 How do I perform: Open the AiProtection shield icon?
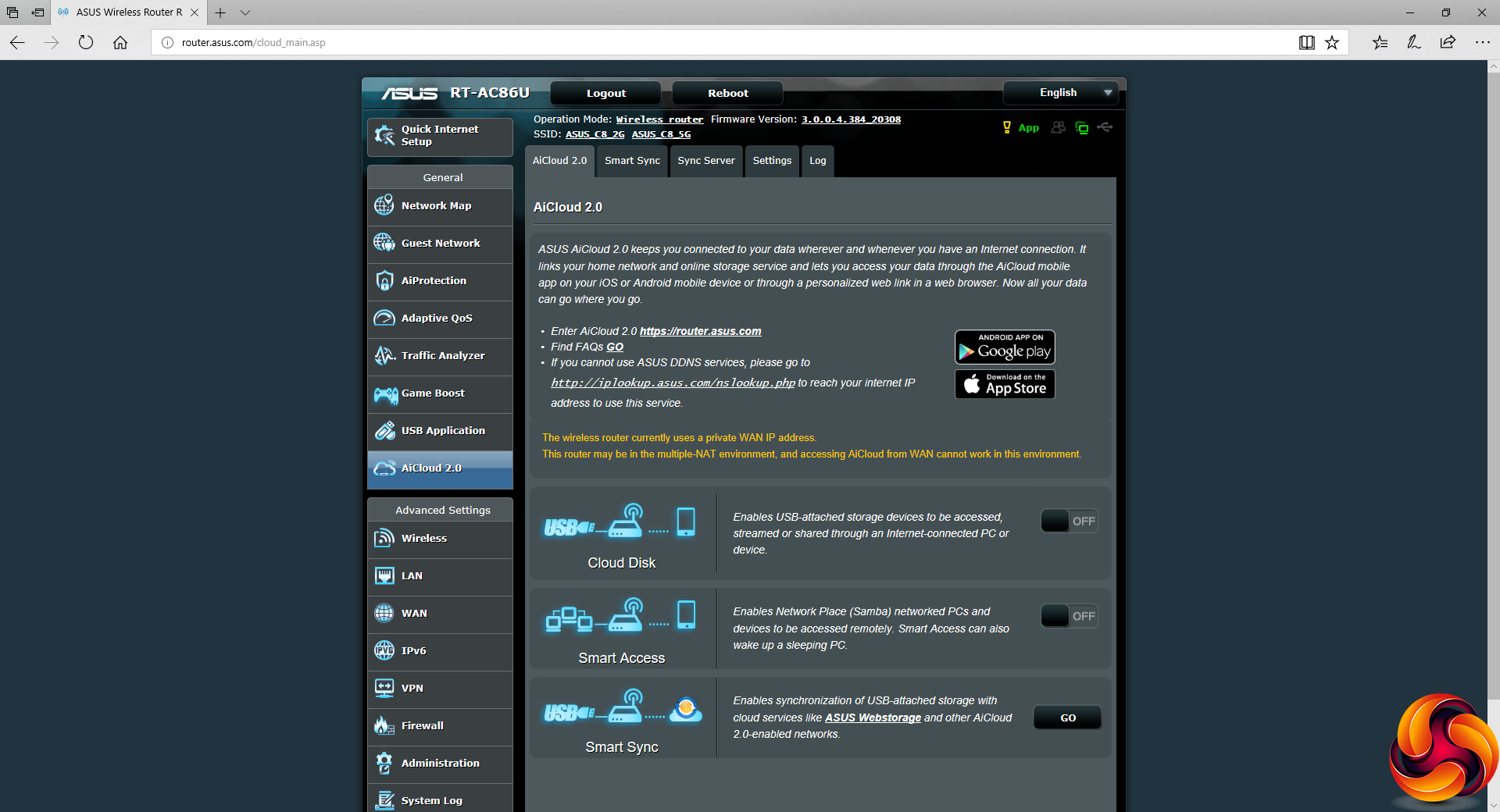[384, 280]
